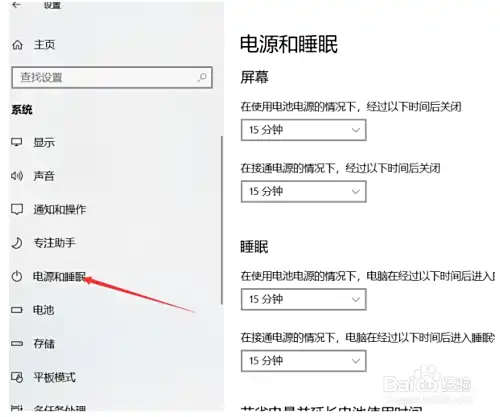The width and height of the screenshot is (500, 417).
Task: Click the 电源和睡眠 power icon
Action: (17, 276)
